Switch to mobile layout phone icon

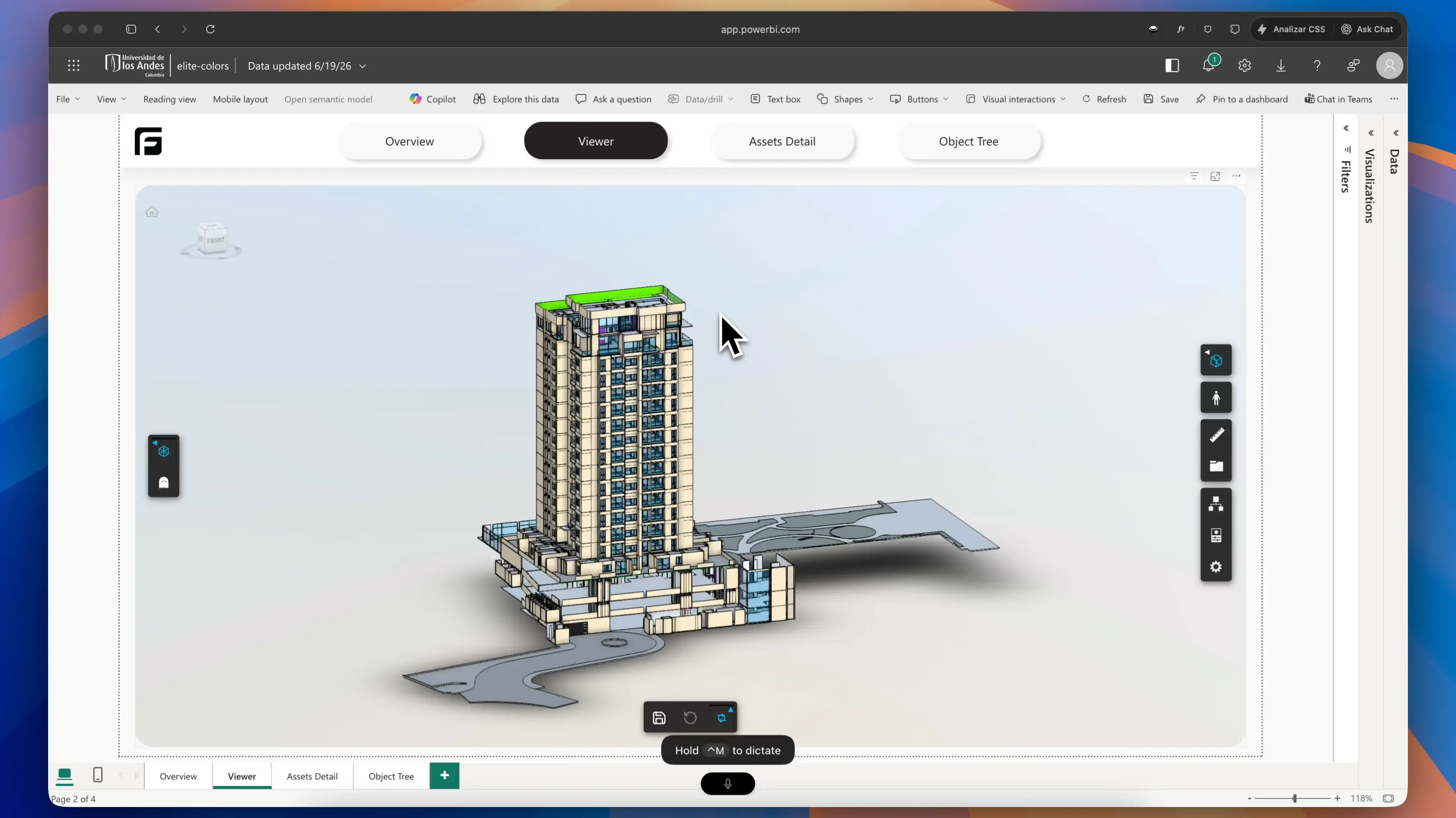98,775
